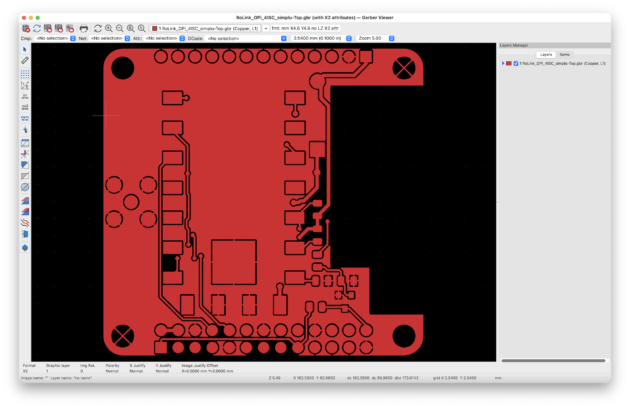This screenshot has height=408, width=630.
Task: Toggle sketch mode for polygons
Action: point(25,165)
